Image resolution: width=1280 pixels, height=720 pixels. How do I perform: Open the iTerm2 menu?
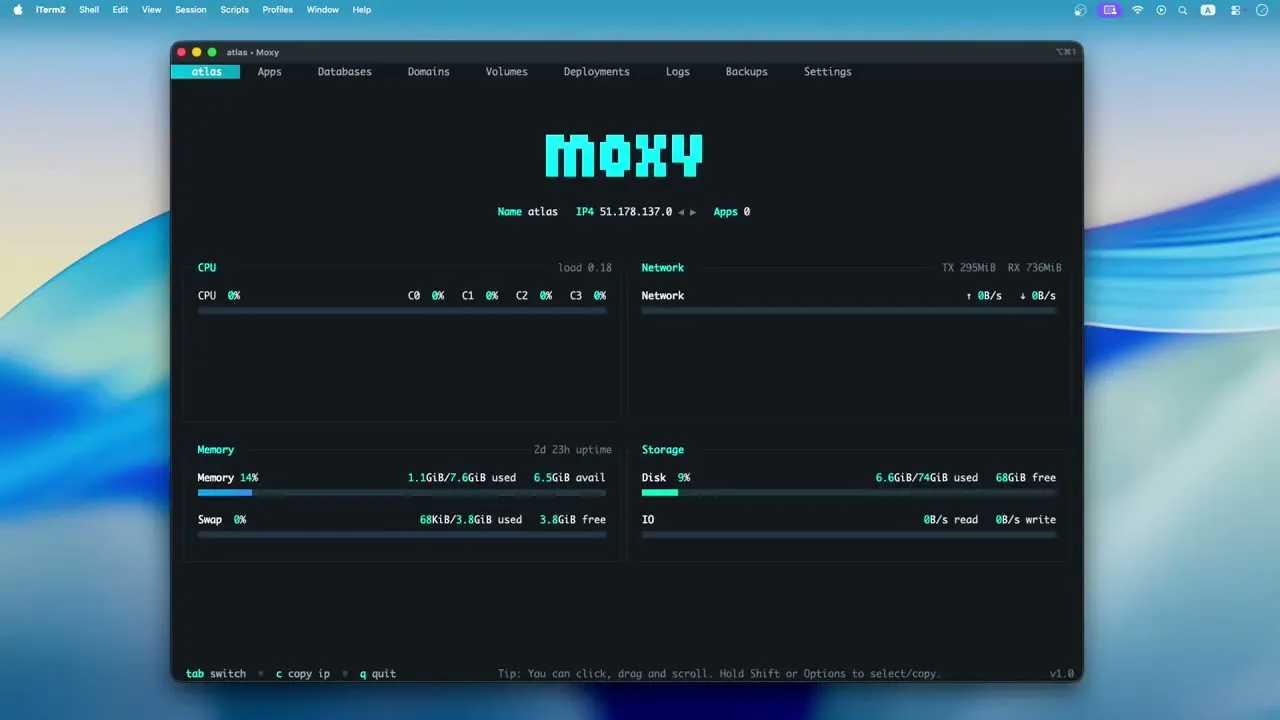click(50, 10)
